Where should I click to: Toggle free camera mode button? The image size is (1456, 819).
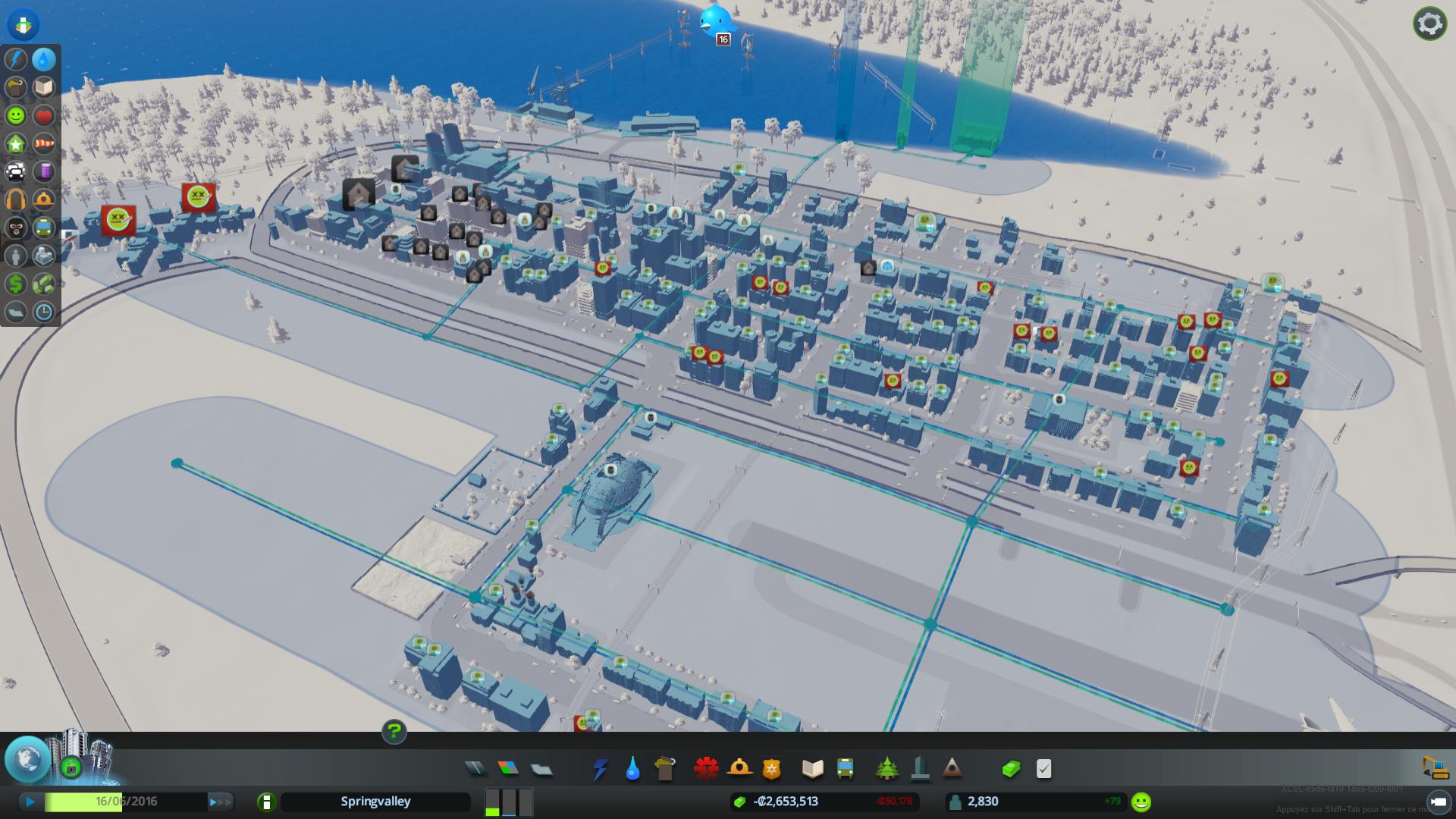click(1437, 802)
